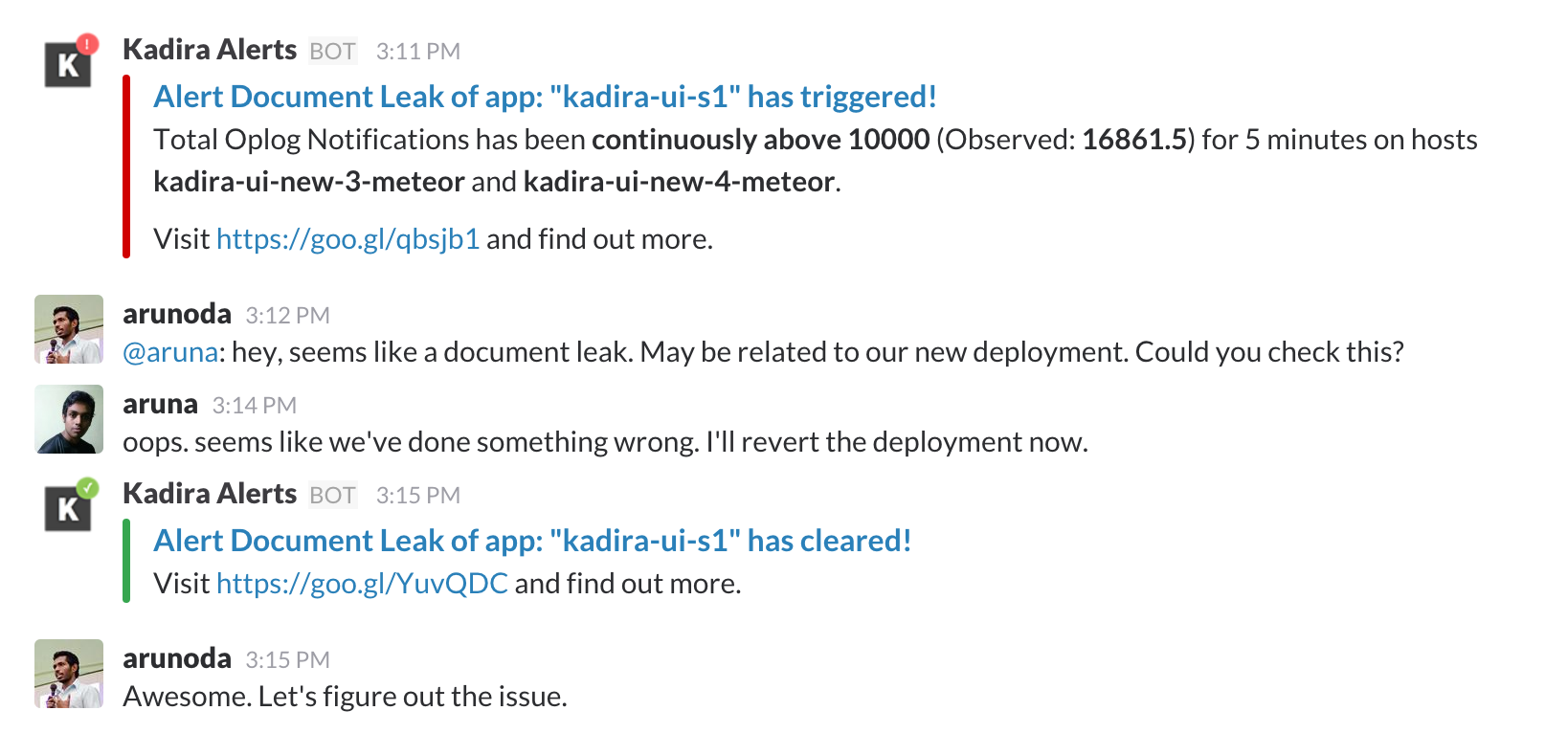This screenshot has width=1568, height=733.
Task: Visit the https://goo.gl/qbsjb1 link
Action: pyautogui.click(x=348, y=238)
